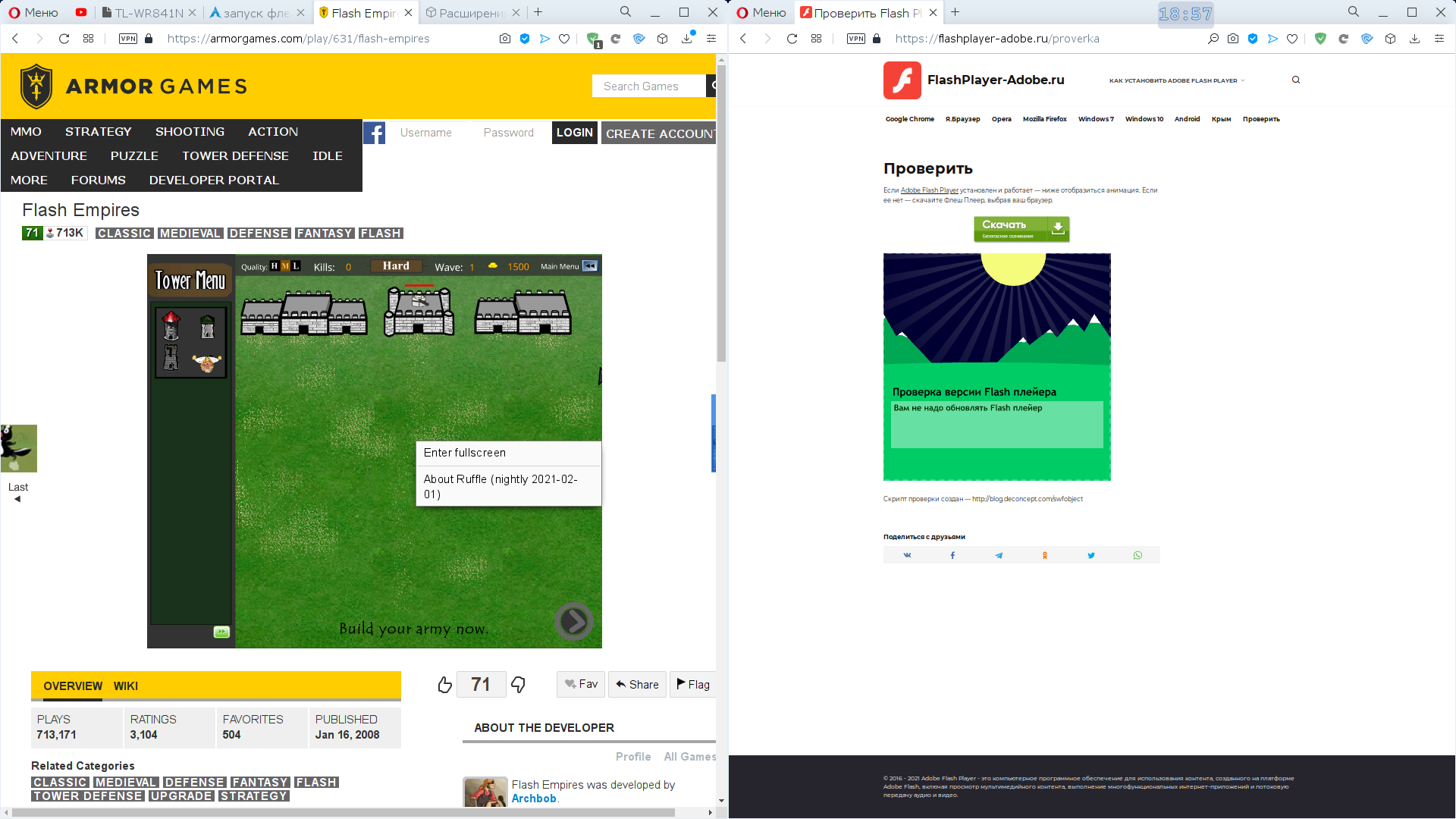Share page via WhatsApp icon

coord(1137,555)
